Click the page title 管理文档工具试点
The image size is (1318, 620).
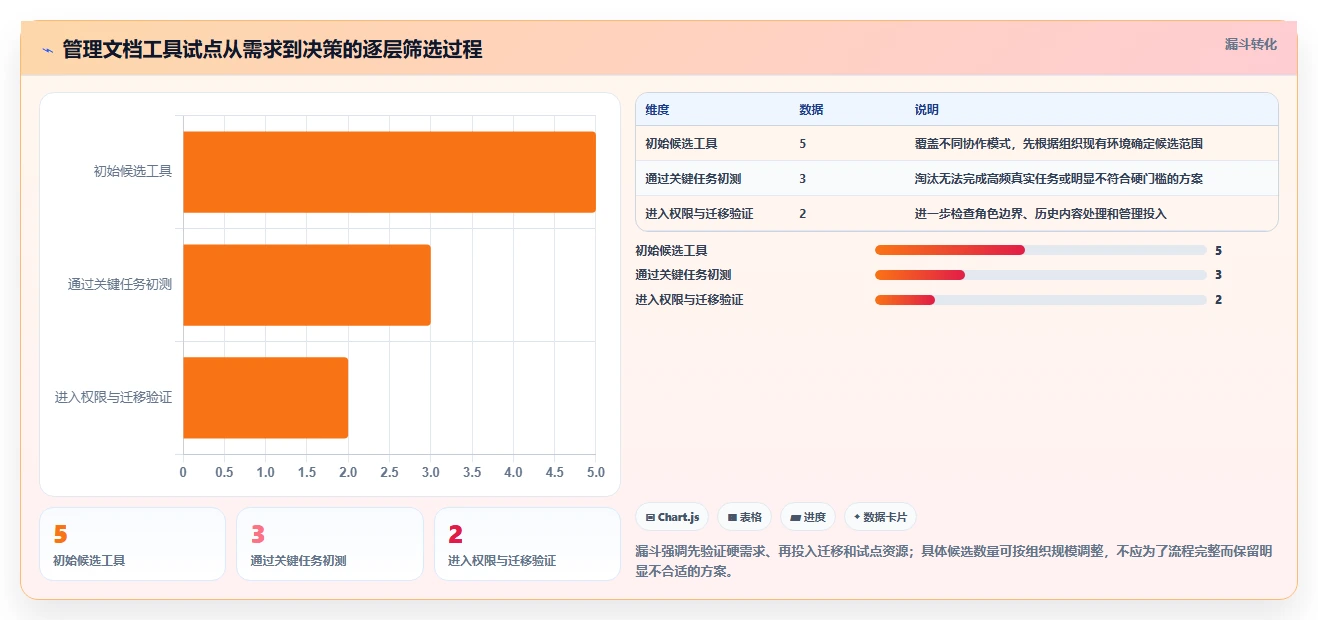(272, 50)
